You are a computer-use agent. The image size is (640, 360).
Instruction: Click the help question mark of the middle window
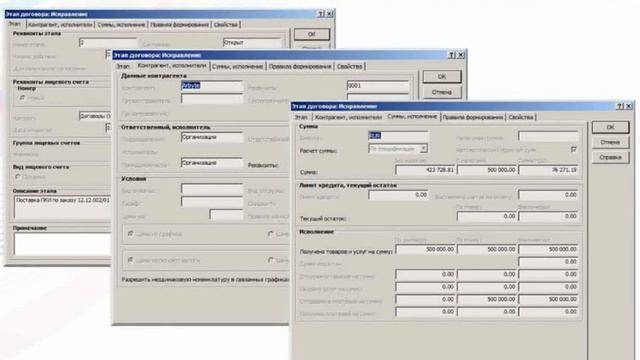(452, 55)
